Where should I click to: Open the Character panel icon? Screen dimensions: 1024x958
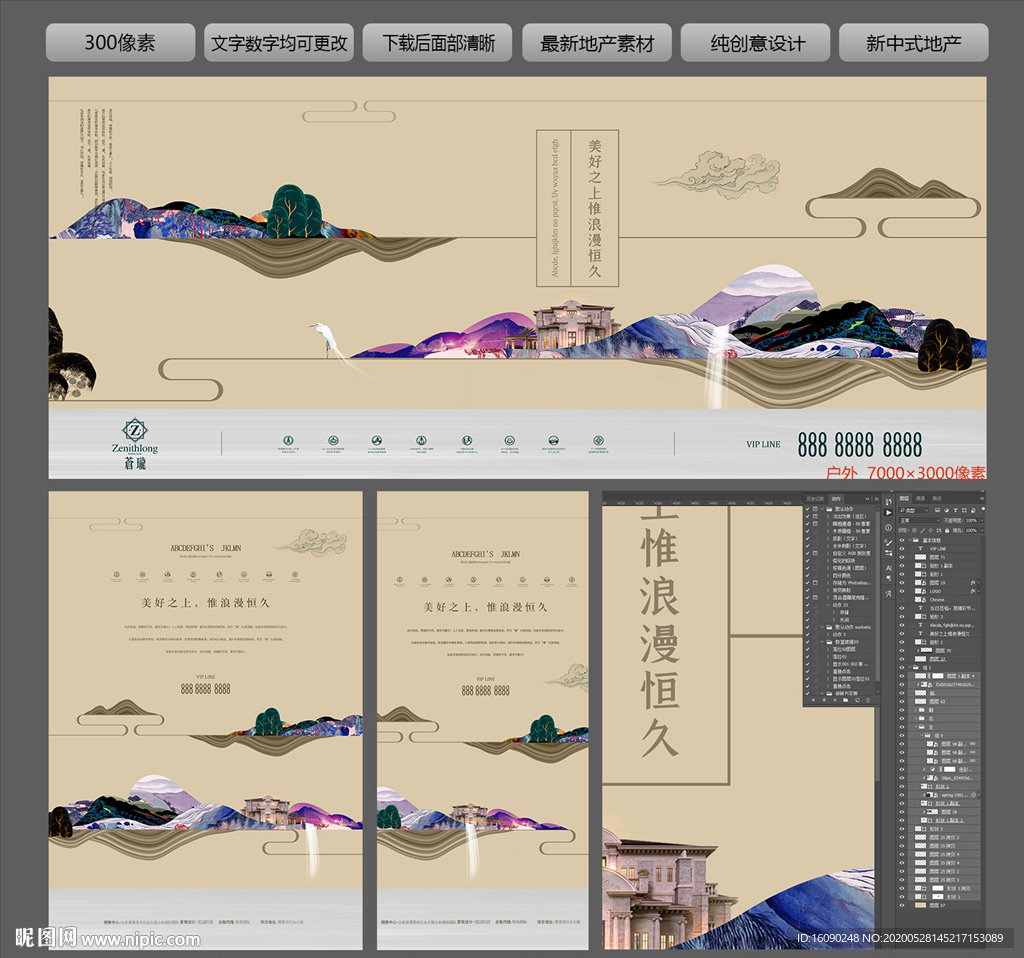tap(888, 566)
